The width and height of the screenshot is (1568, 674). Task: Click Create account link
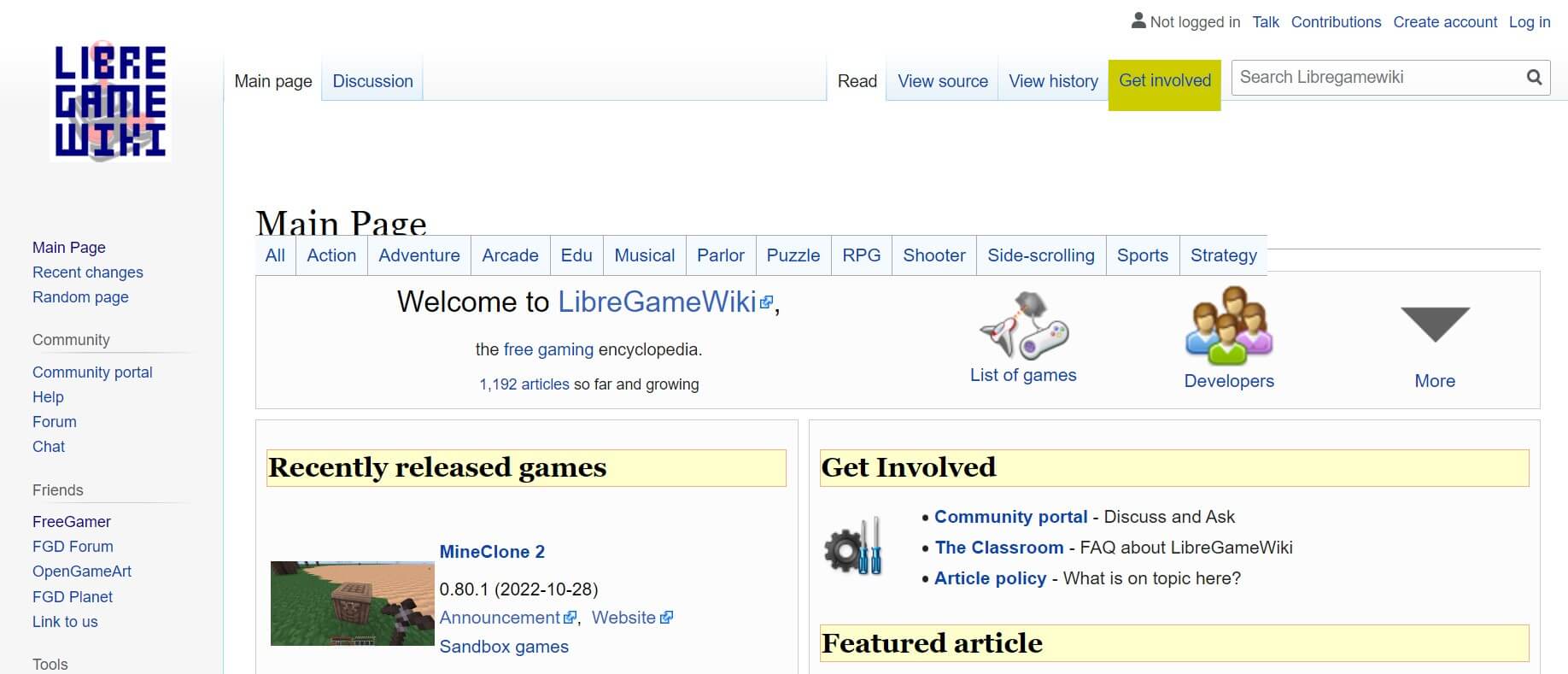[x=1445, y=22]
